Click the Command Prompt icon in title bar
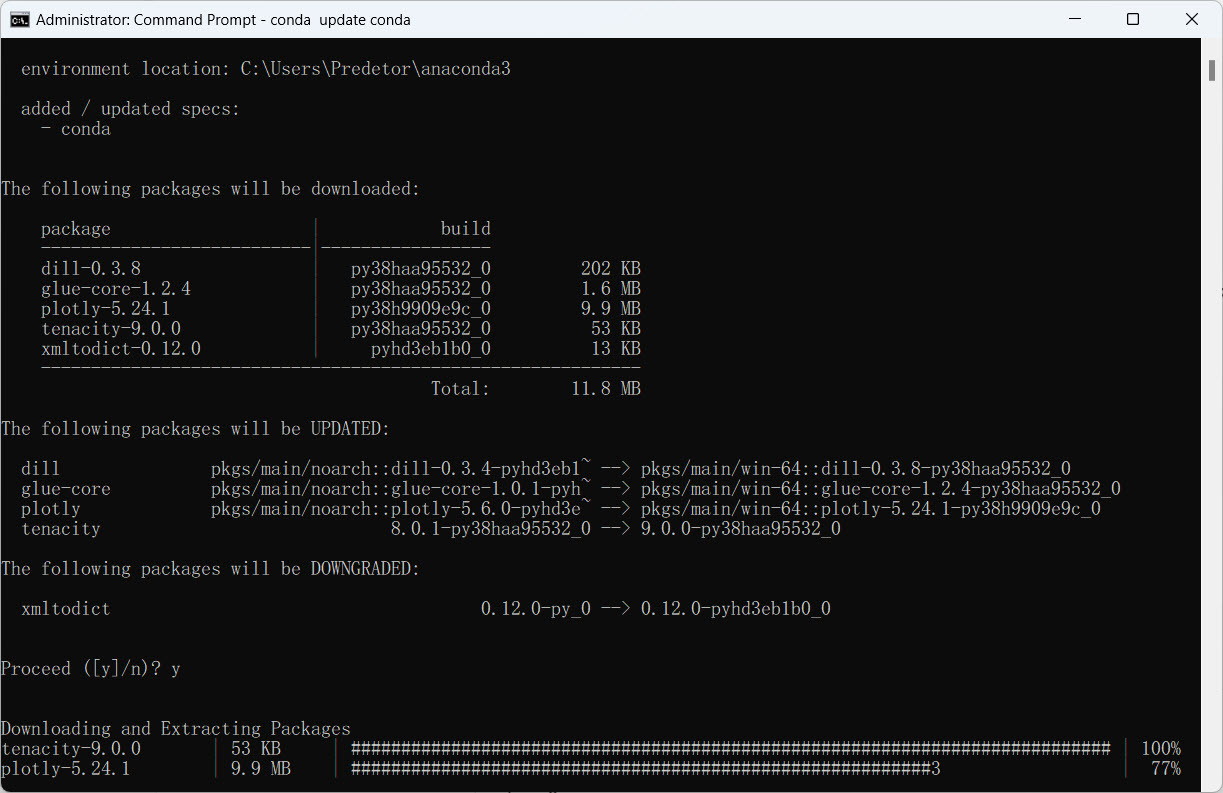This screenshot has height=793, width=1223. click(19, 19)
